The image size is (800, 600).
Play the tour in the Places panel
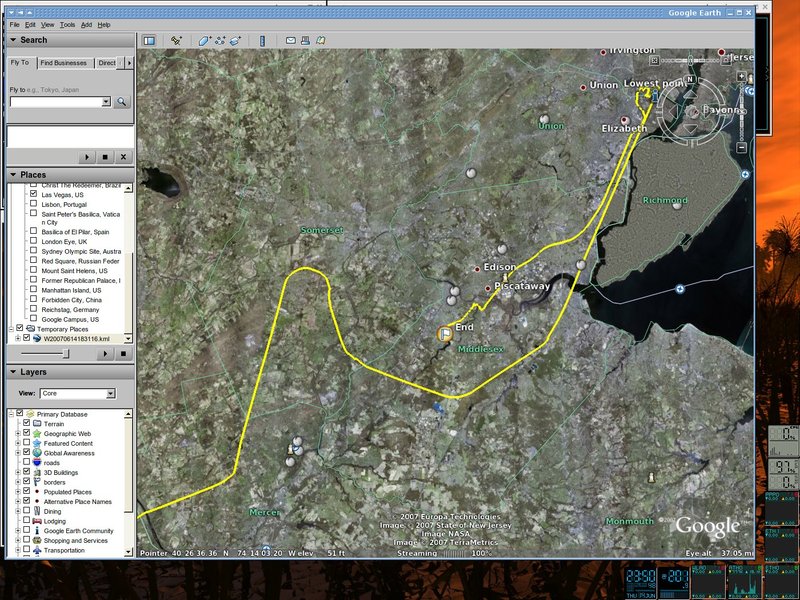tap(105, 354)
